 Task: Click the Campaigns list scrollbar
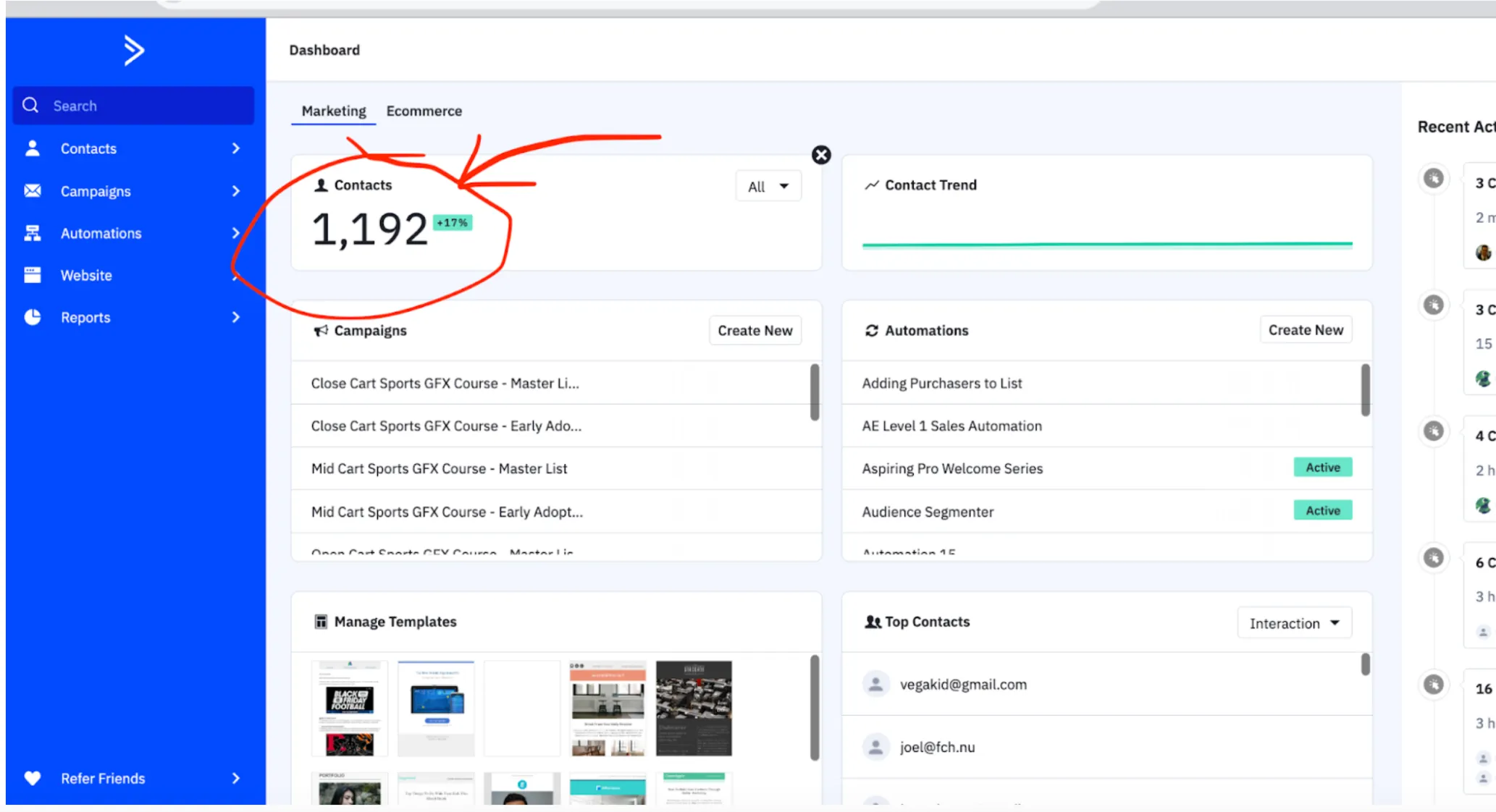click(x=815, y=392)
